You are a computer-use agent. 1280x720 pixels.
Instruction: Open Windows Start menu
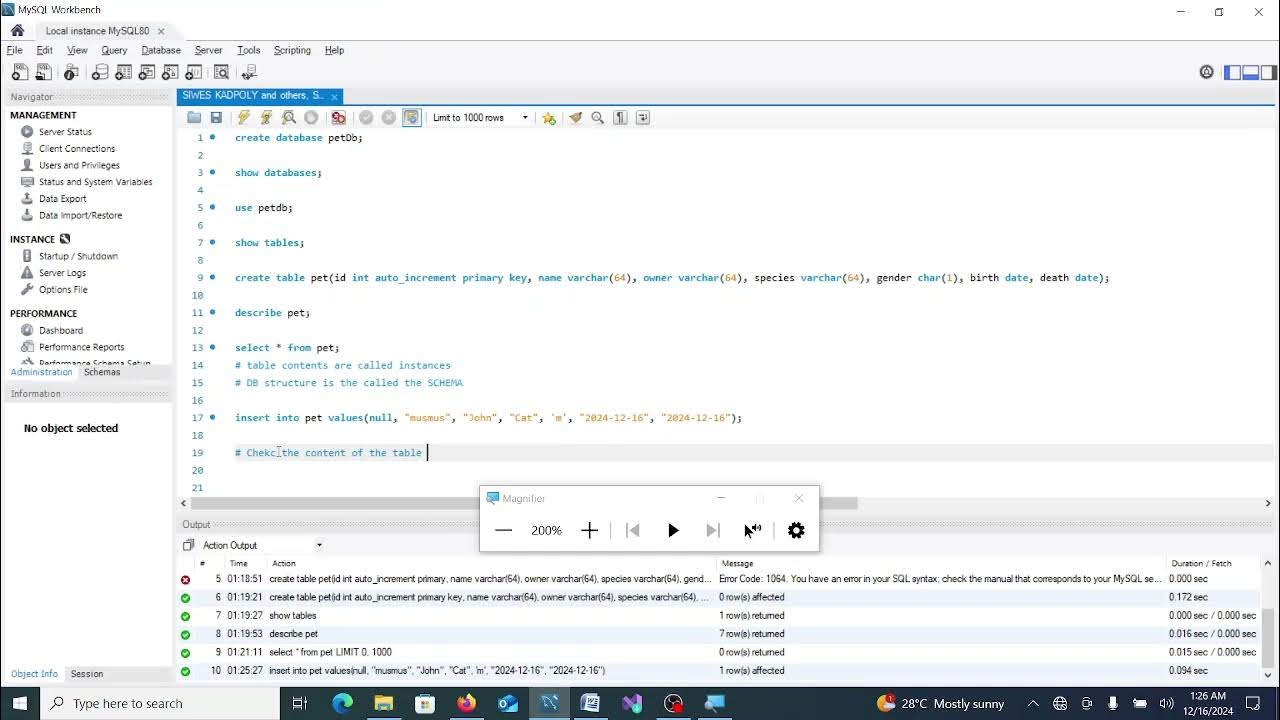(x=20, y=703)
